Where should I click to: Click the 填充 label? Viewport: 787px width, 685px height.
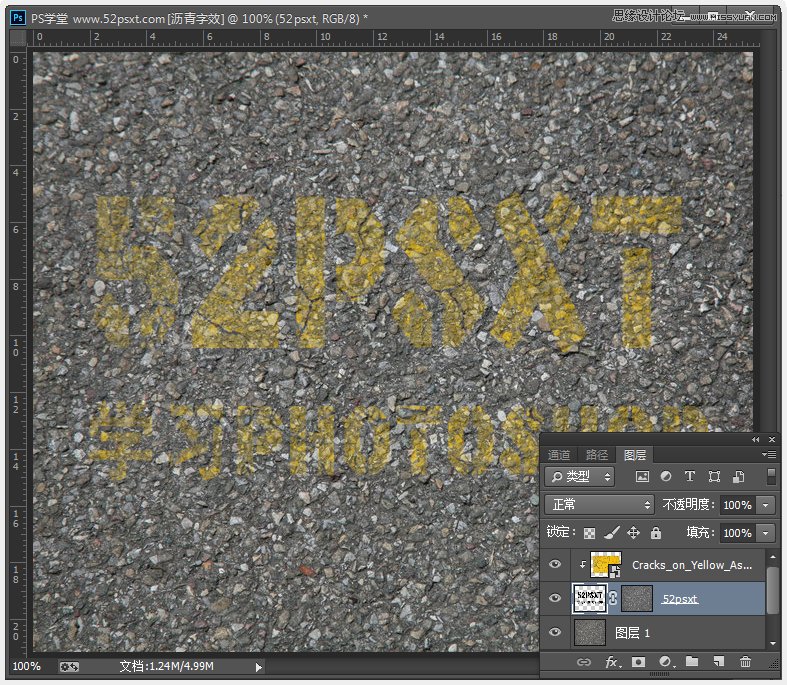tap(701, 532)
